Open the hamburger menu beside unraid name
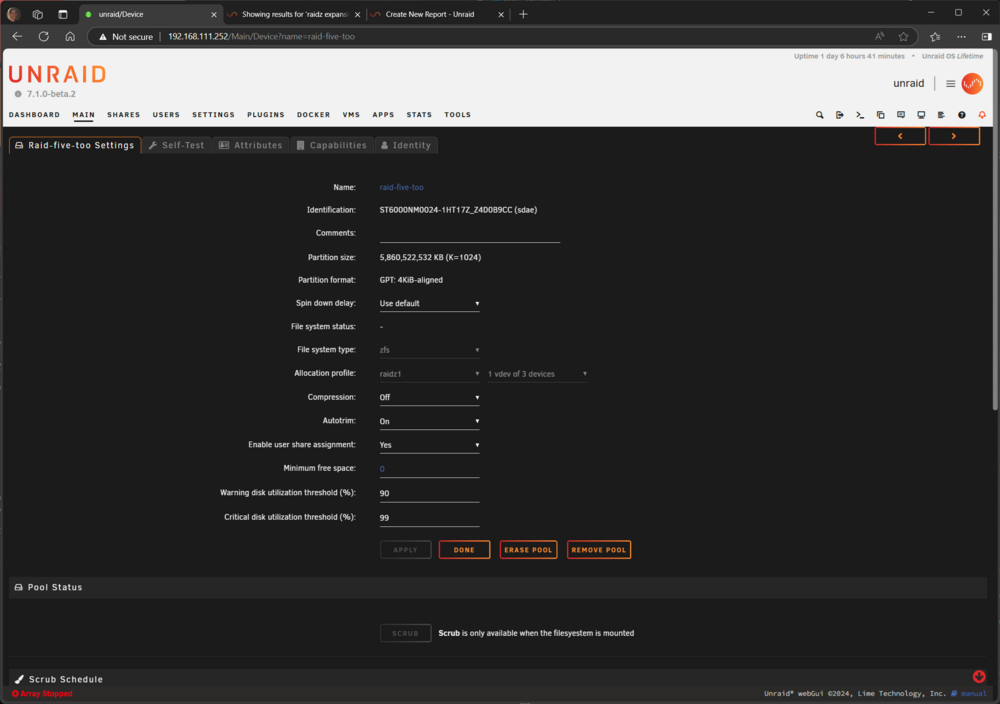The width and height of the screenshot is (1000, 704). tap(950, 84)
